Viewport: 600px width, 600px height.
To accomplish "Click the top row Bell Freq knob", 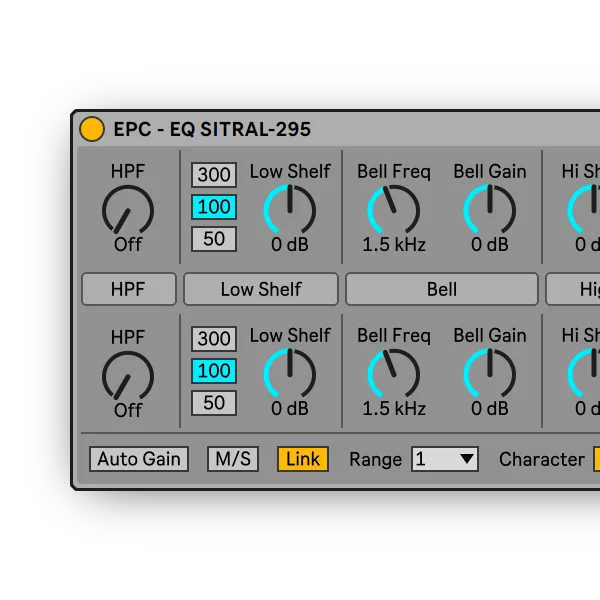I will (394, 209).
